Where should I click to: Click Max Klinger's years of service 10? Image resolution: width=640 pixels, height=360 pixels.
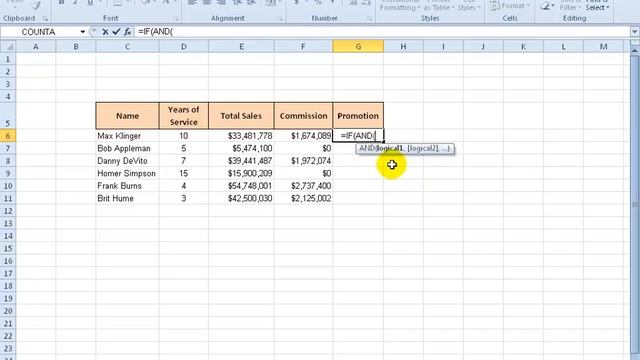184,136
